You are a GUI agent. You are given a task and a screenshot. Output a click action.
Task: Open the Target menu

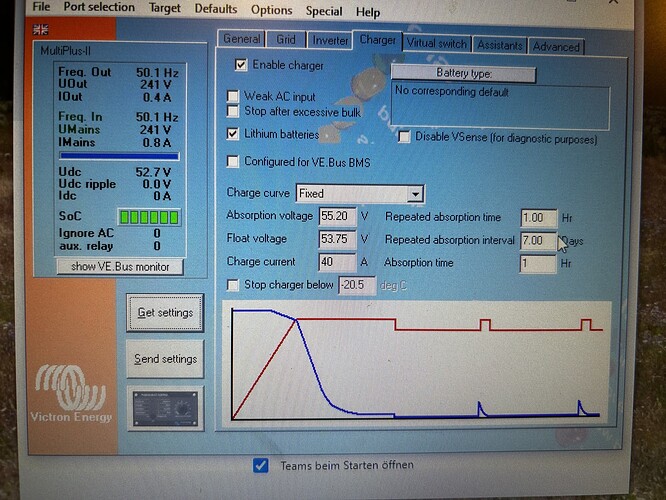pyautogui.click(x=164, y=8)
